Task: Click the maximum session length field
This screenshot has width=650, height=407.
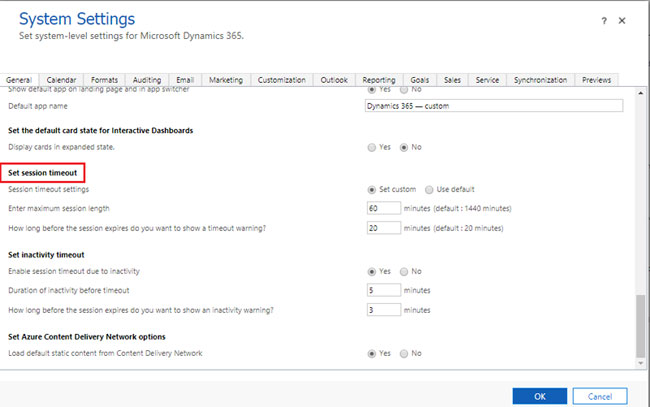Action: pos(384,208)
